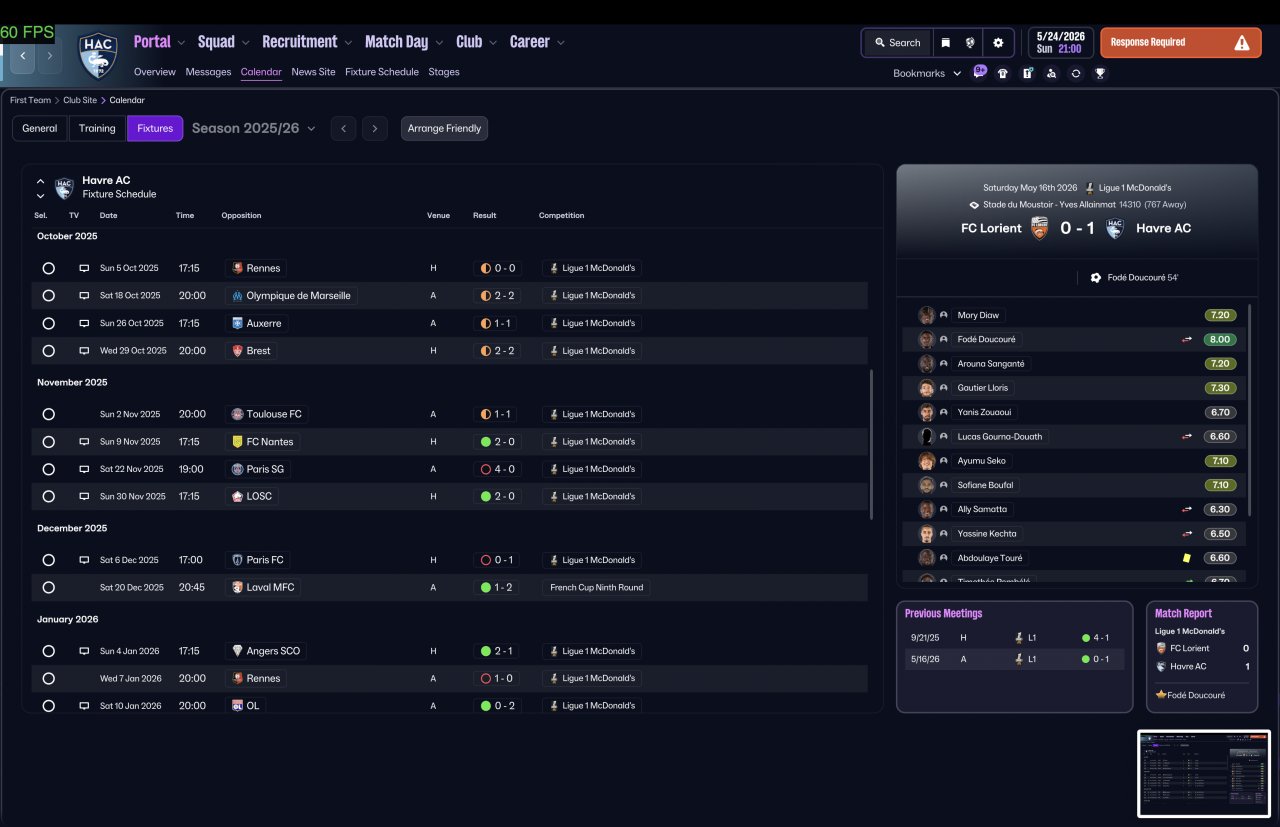
Task: Open the Messages submenu item
Action: (208, 72)
